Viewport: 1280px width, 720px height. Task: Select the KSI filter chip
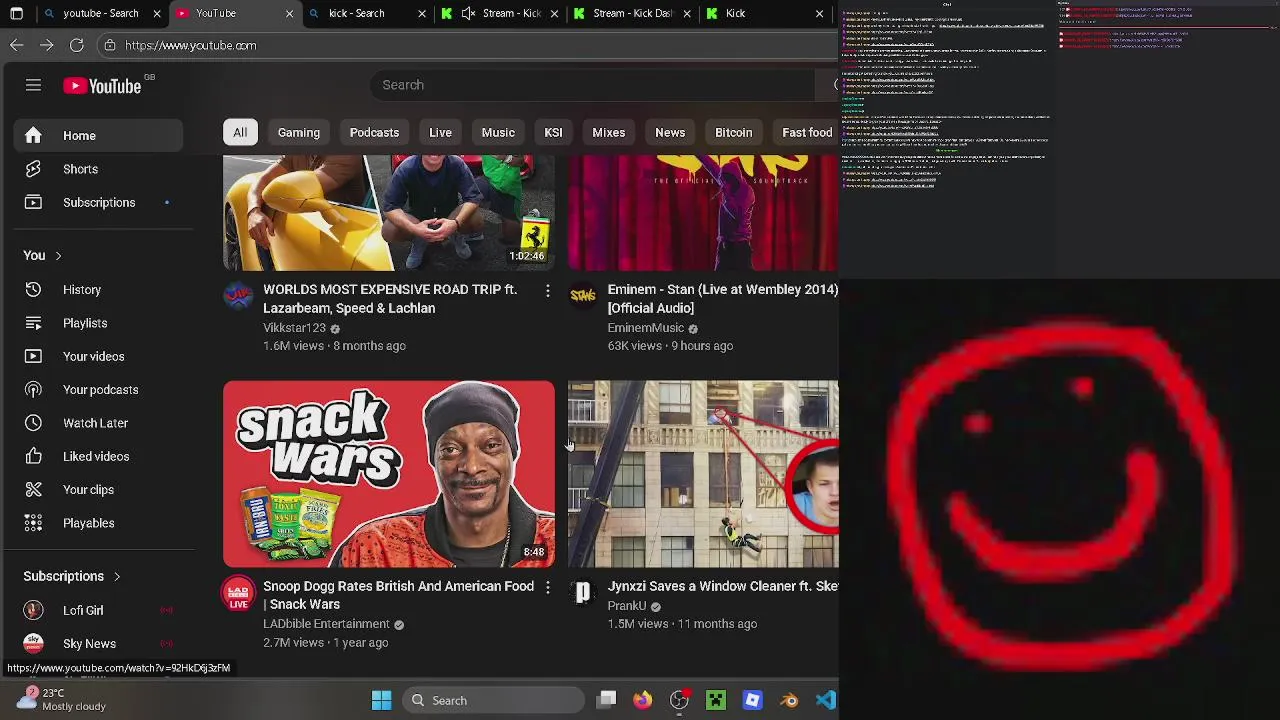(553, 132)
